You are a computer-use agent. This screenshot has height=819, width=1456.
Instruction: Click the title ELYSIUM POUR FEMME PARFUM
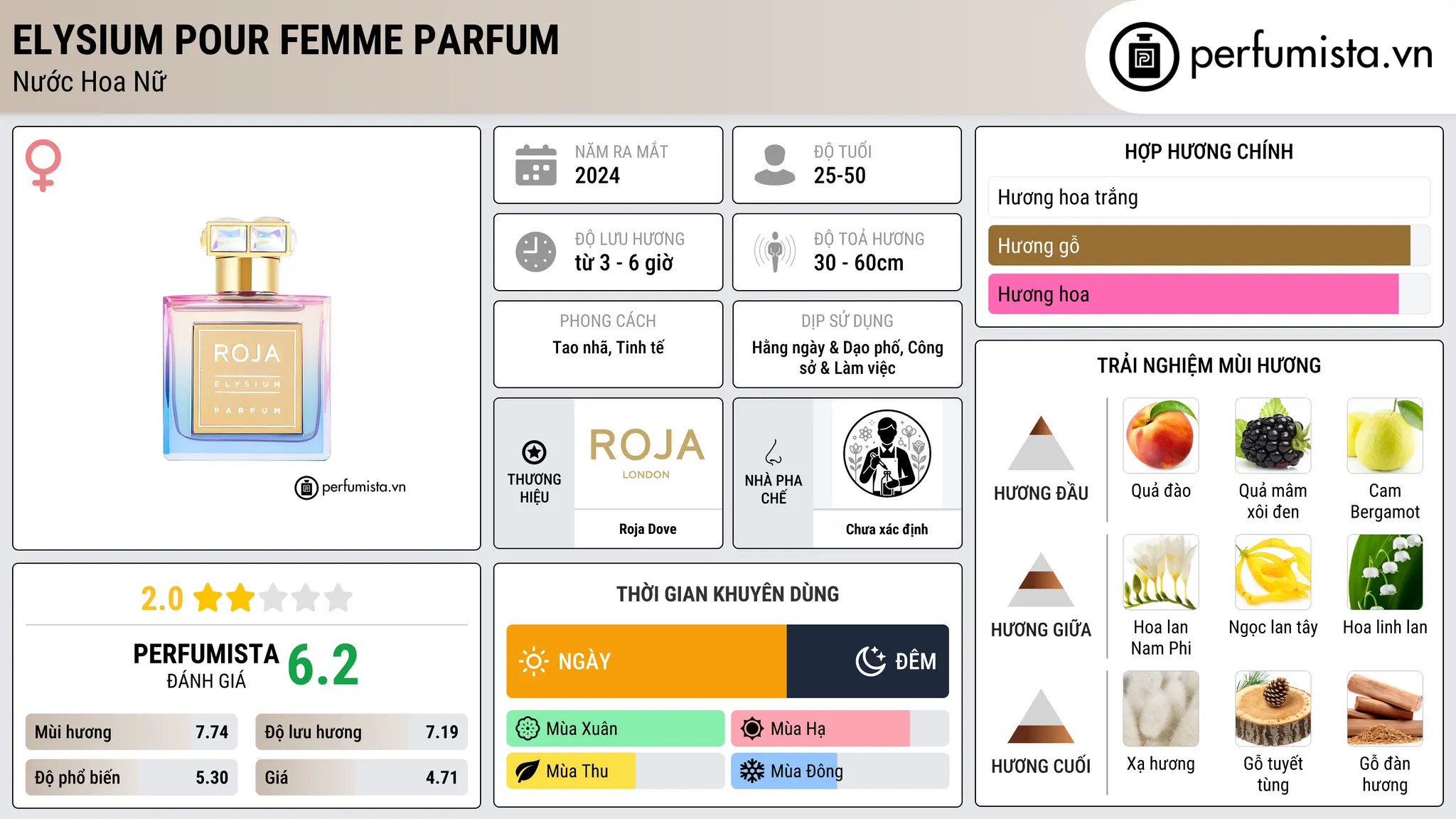[x=286, y=40]
